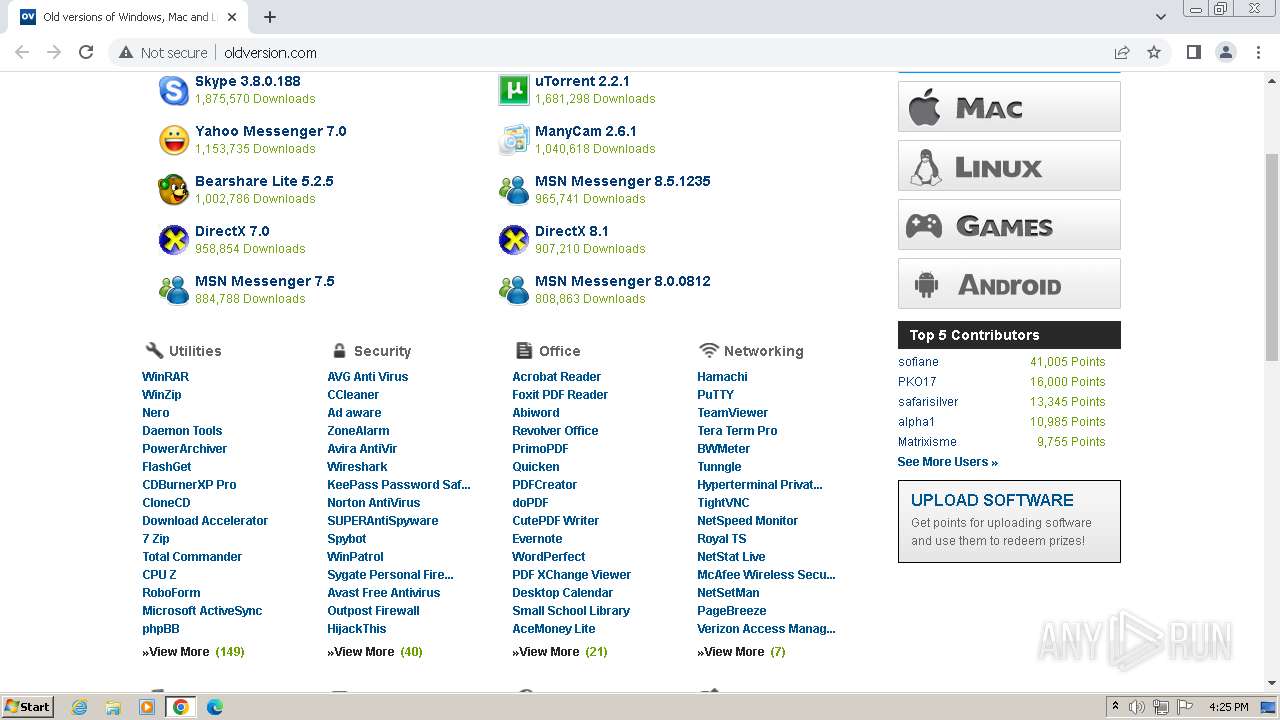Open contributor sofiane profile
This screenshot has width=1280, height=720.
click(918, 362)
